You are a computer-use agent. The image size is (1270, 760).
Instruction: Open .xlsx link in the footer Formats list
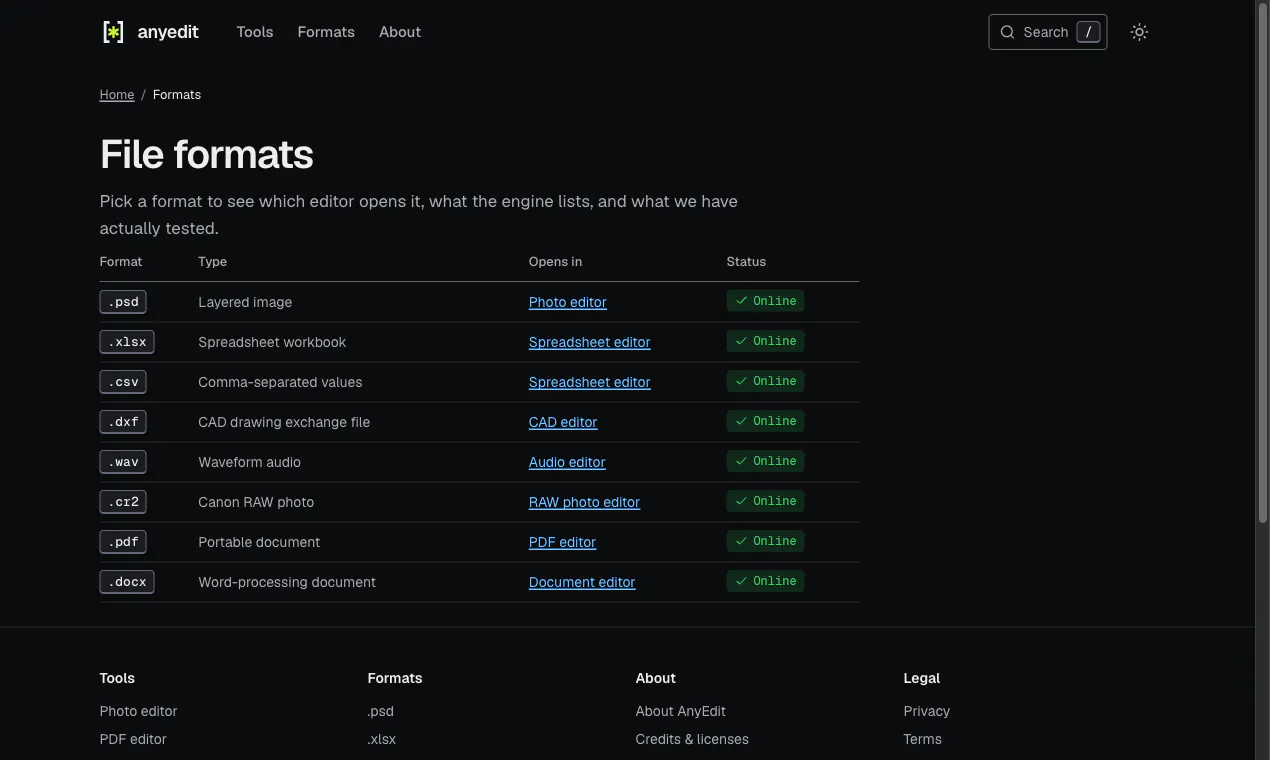[x=382, y=739]
